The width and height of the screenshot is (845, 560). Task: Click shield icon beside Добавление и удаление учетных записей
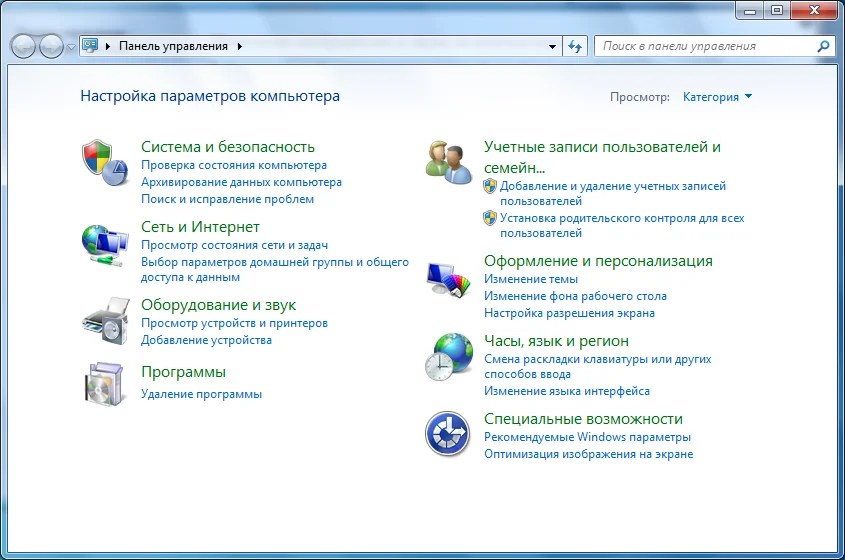[489, 186]
